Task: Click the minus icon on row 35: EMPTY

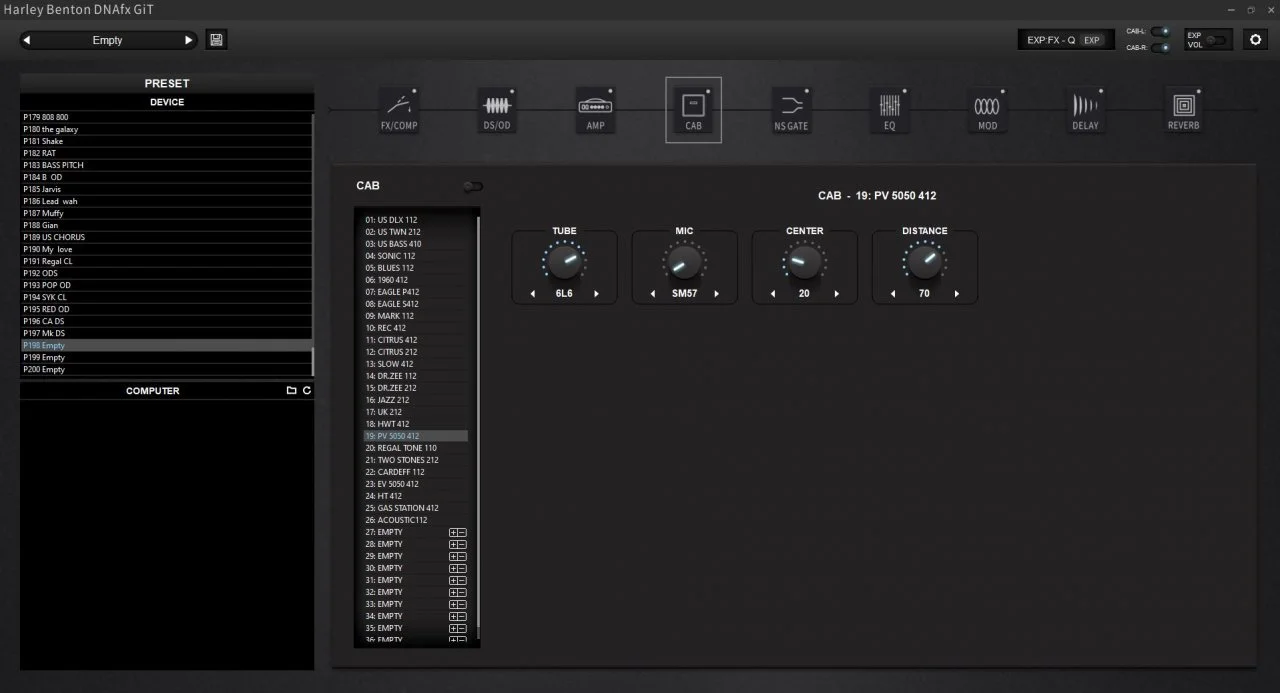Action: tap(462, 628)
